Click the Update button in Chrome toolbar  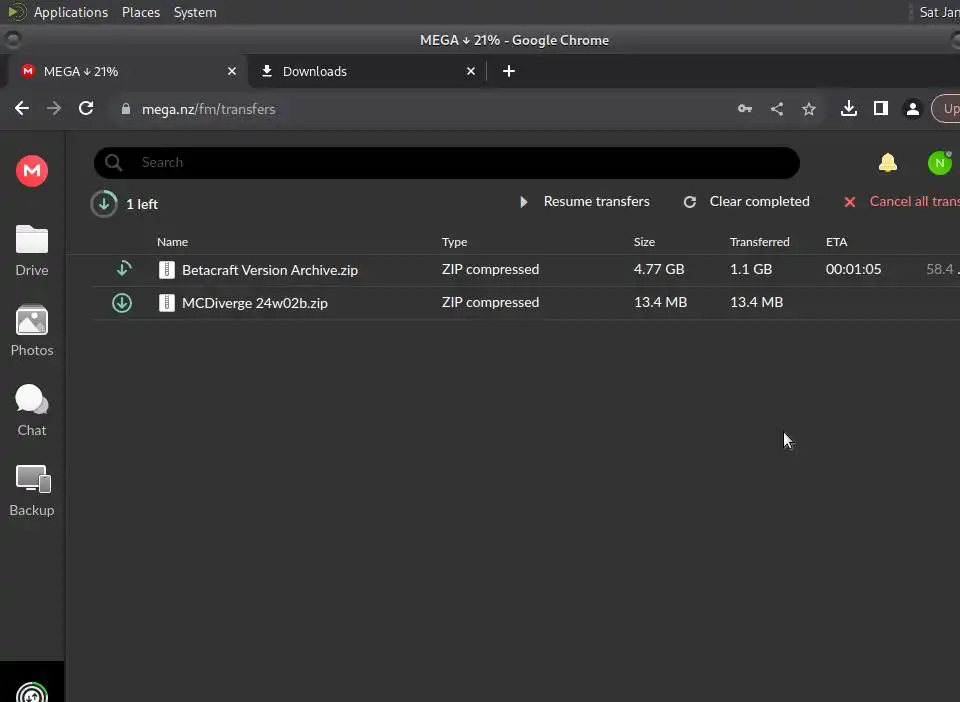tap(946, 109)
